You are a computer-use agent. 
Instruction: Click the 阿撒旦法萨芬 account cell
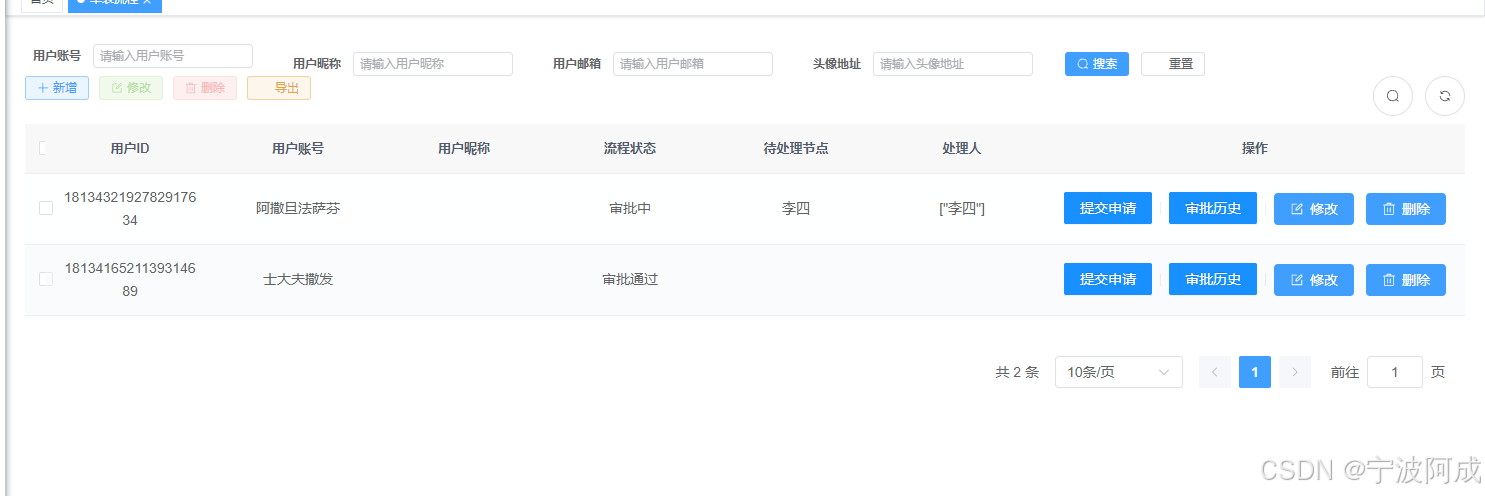298,208
